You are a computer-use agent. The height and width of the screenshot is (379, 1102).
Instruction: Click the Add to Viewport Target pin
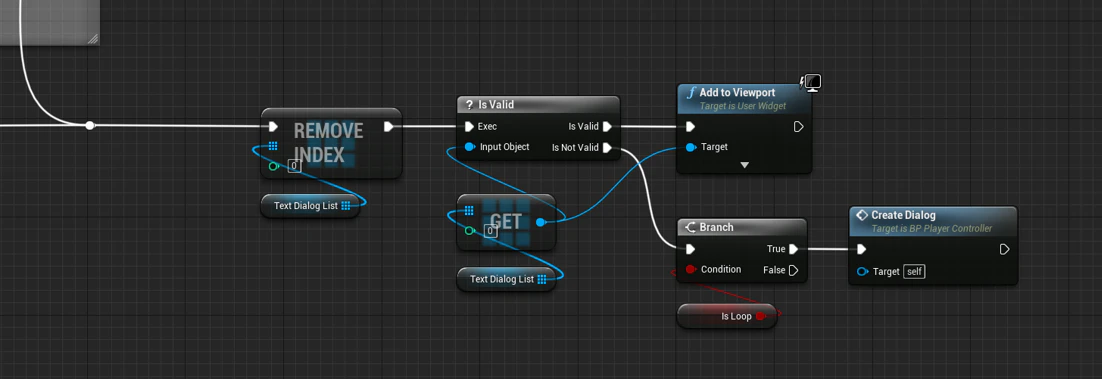point(690,147)
